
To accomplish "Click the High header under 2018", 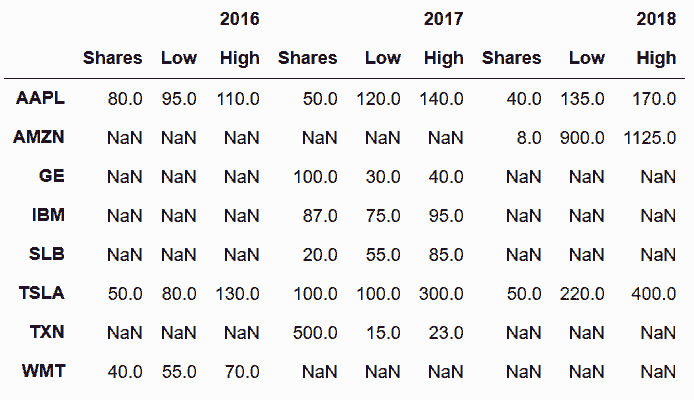I will coord(656,58).
